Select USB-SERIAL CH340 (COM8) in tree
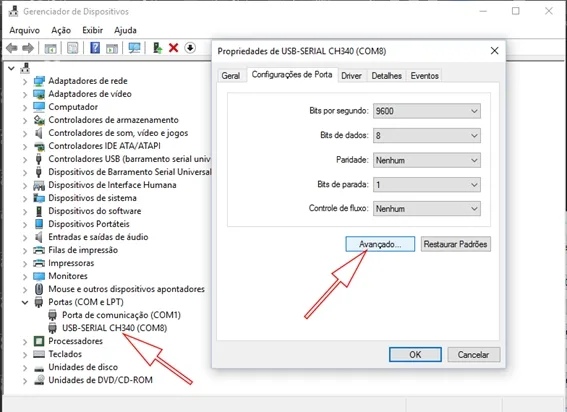567x412 pixels. coord(114,328)
